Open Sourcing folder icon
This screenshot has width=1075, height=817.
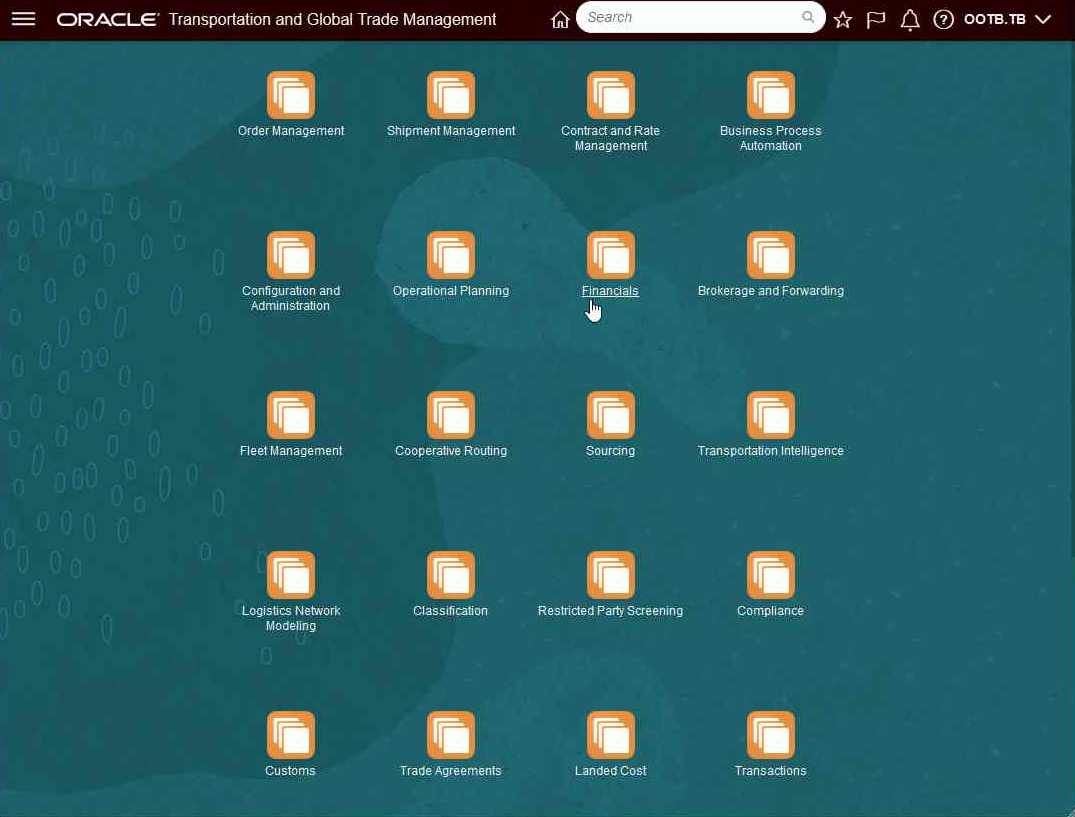(x=610, y=415)
